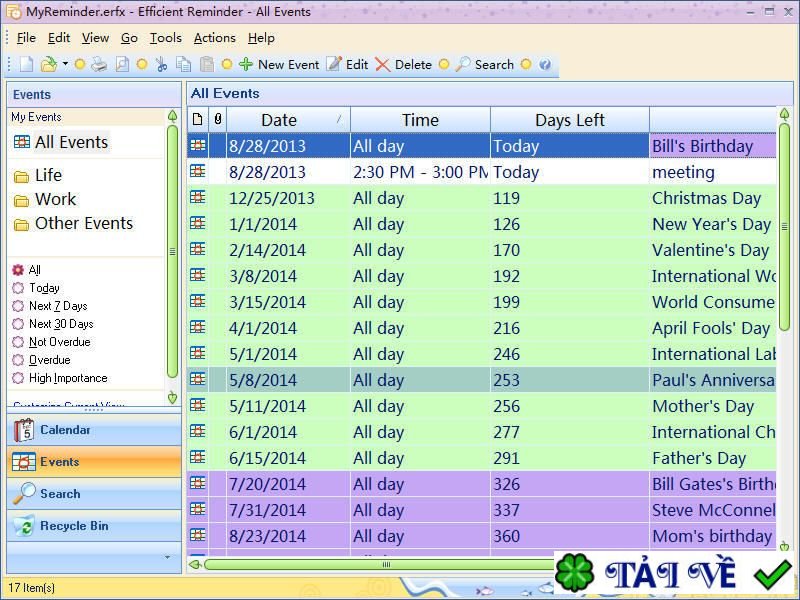Viewport: 800px width, 600px height.
Task: Open the Go menu
Action: [129, 38]
